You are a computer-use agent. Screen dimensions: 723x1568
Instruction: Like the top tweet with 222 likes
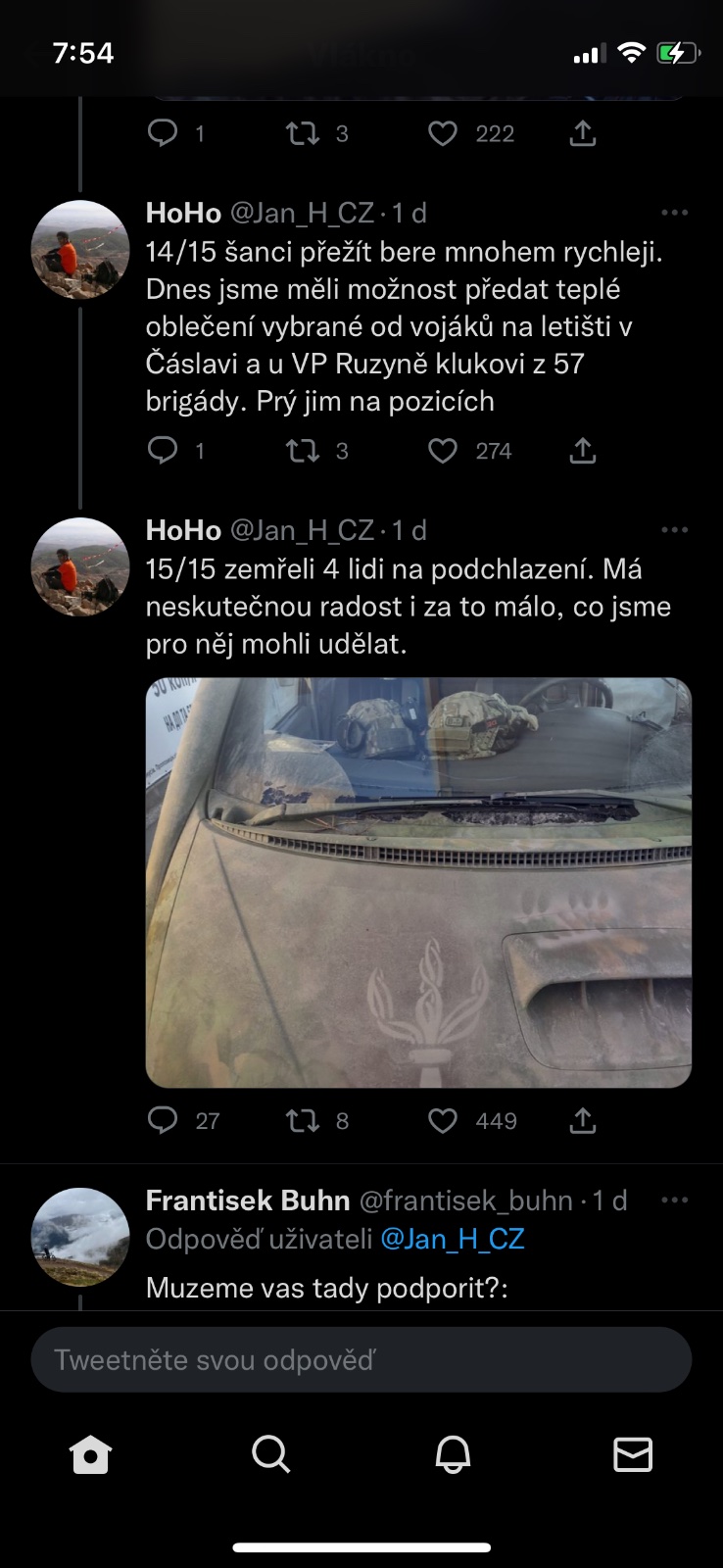(443, 133)
